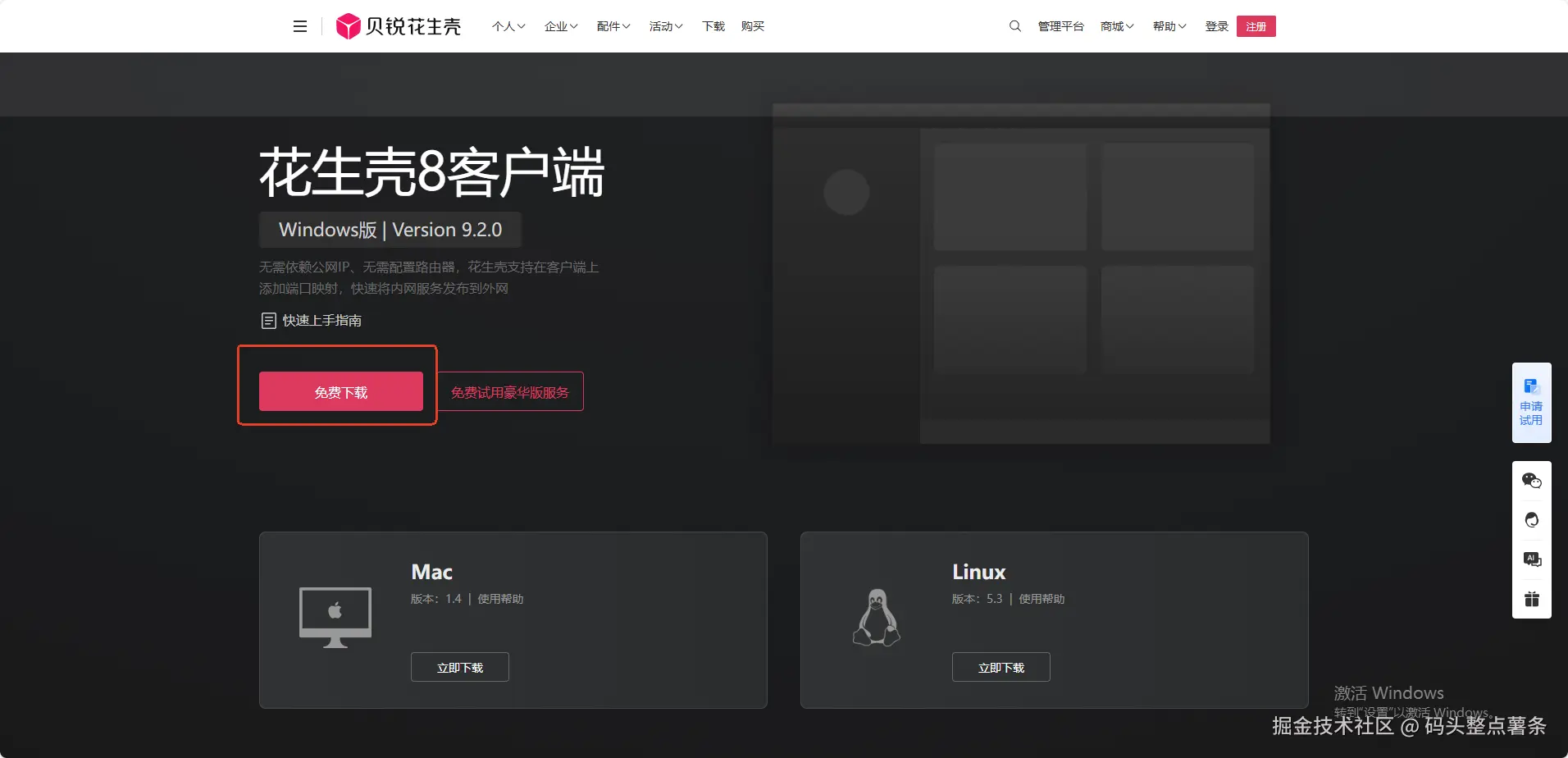The height and width of the screenshot is (758, 1568).
Task: Click the Linux card title
Action: pyautogui.click(x=979, y=572)
